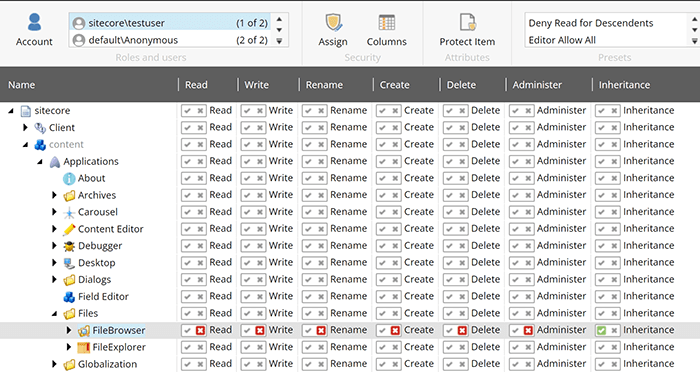
Task: Select the Field Editor tree item
Action: click(x=103, y=297)
